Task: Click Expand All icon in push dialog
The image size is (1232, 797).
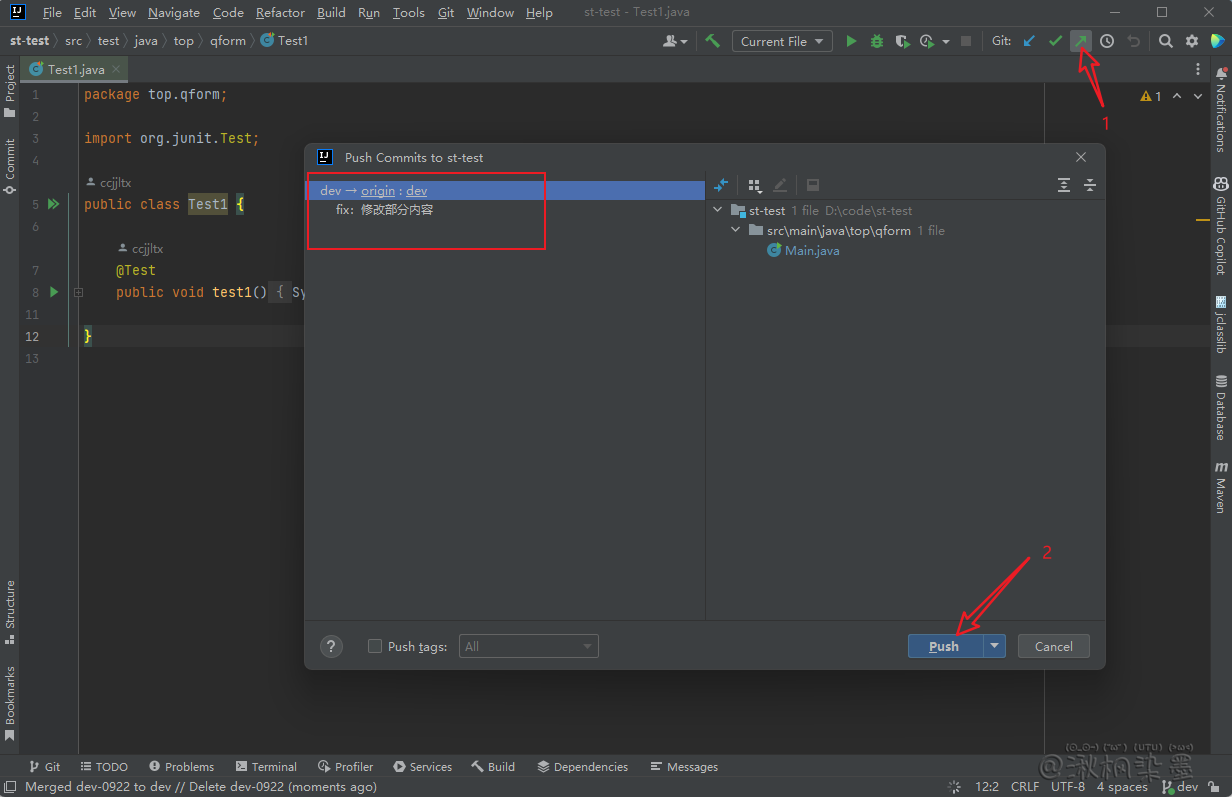Action: tap(1064, 185)
